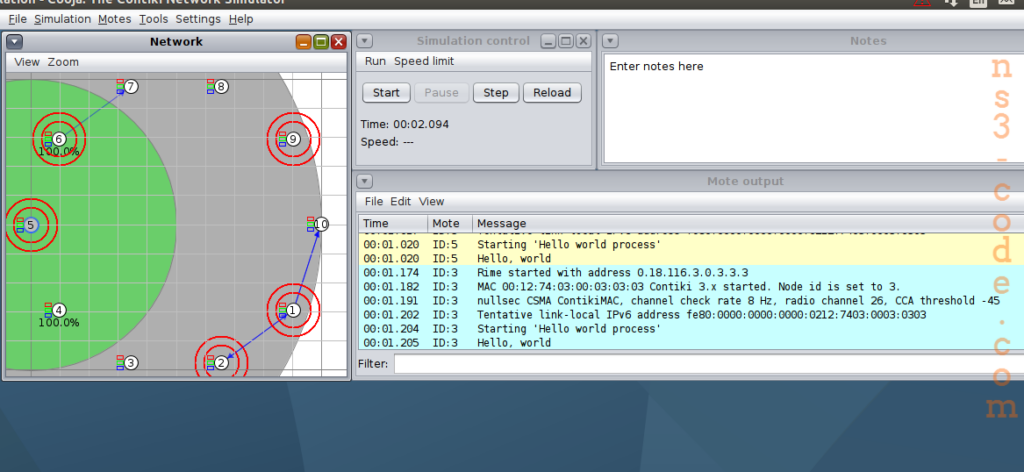The width and height of the screenshot is (1024, 472).
Task: Open the Simulation control window dropdown arrow
Action: 365,41
